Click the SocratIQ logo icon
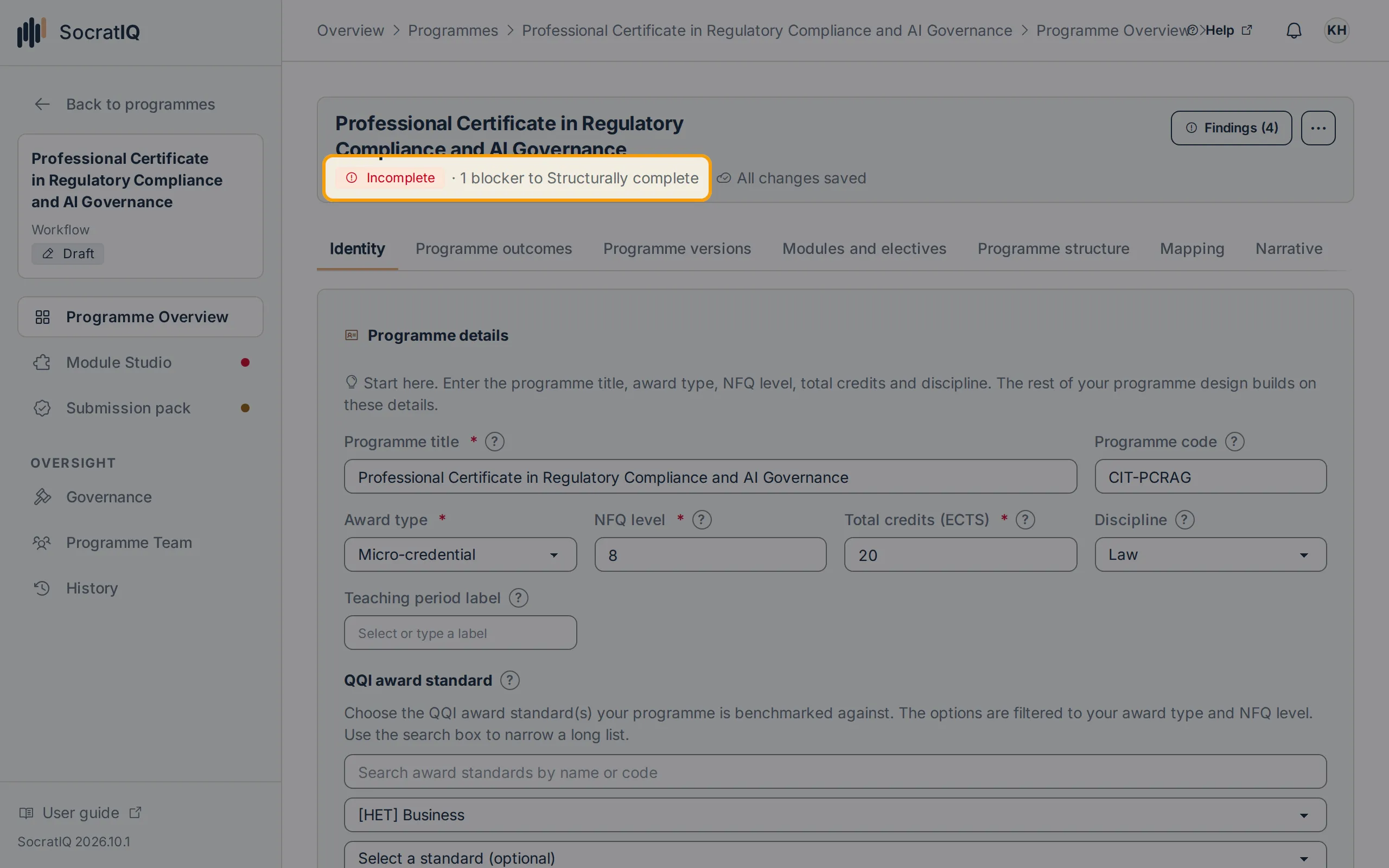1389x868 pixels. click(31, 31)
